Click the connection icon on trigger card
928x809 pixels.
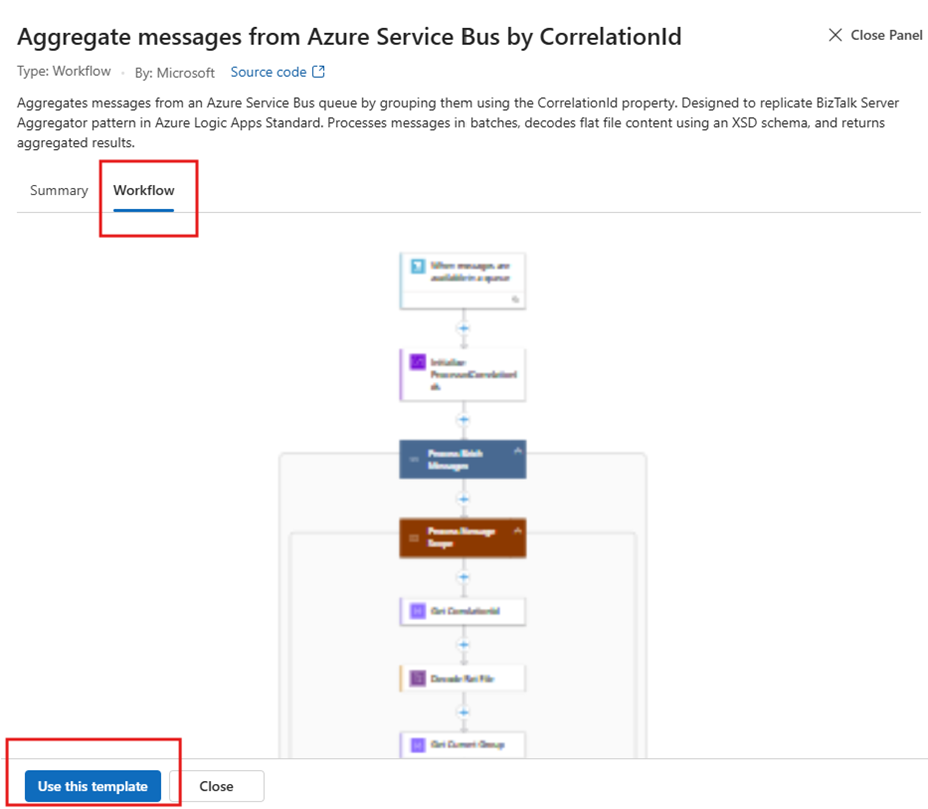pos(515,298)
